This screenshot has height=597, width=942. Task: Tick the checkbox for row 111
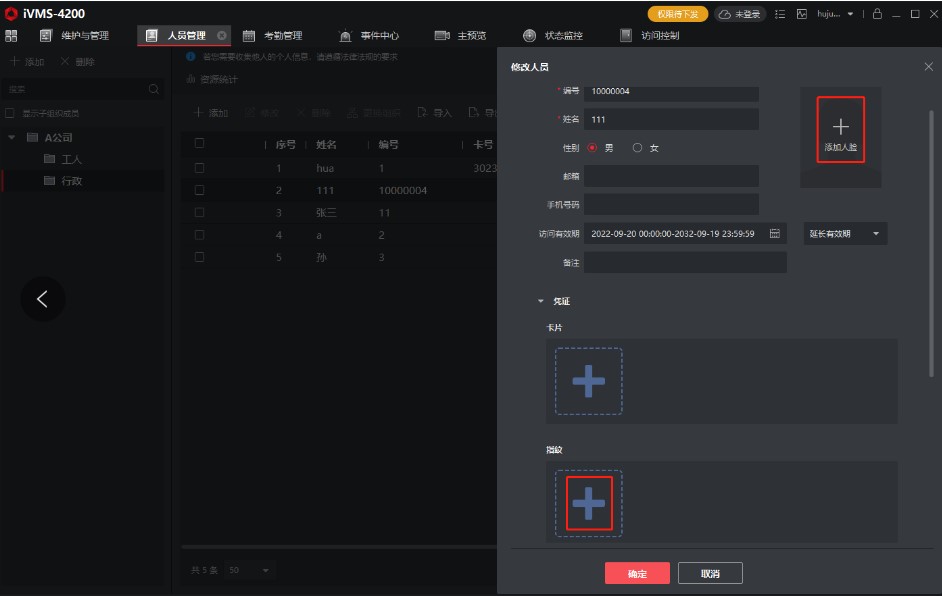coord(199,190)
